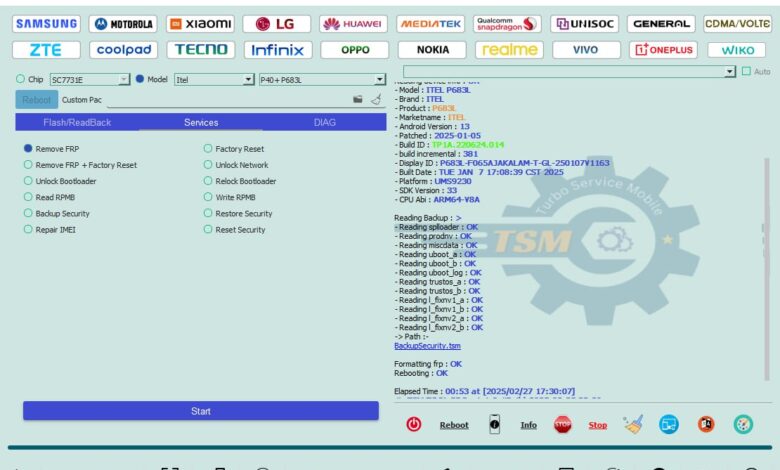The image size is (780, 470).
Task: Open the DIAG tab
Action: pyautogui.click(x=325, y=122)
